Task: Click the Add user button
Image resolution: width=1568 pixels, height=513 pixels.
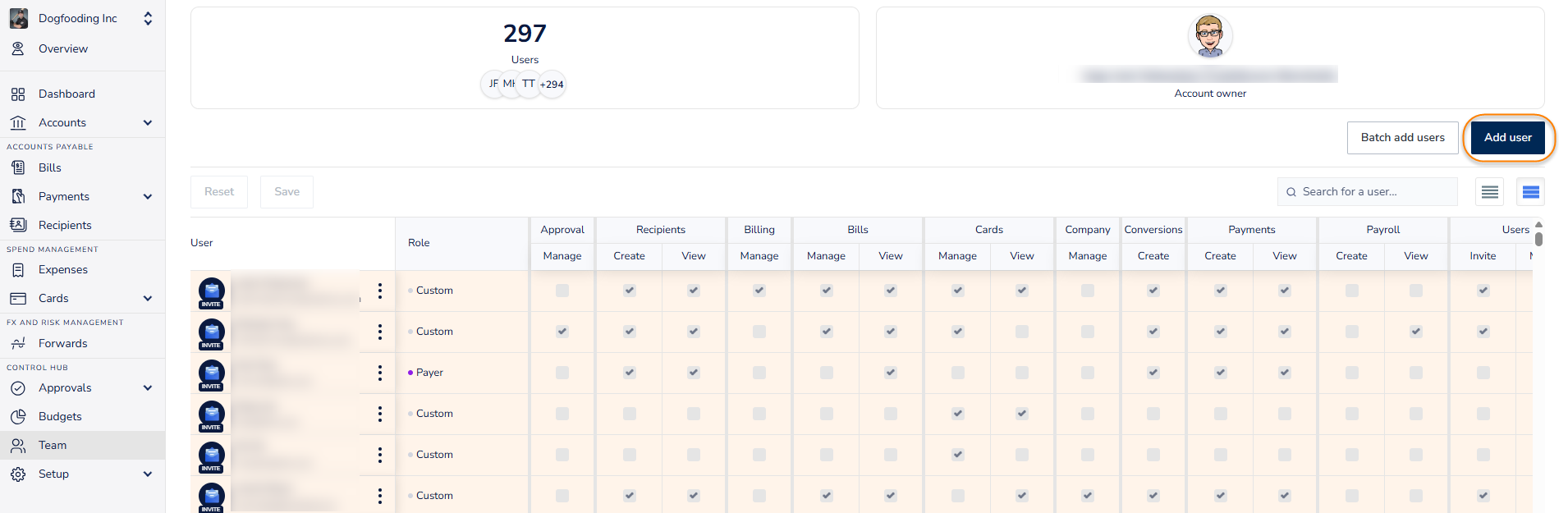Action: (x=1507, y=137)
